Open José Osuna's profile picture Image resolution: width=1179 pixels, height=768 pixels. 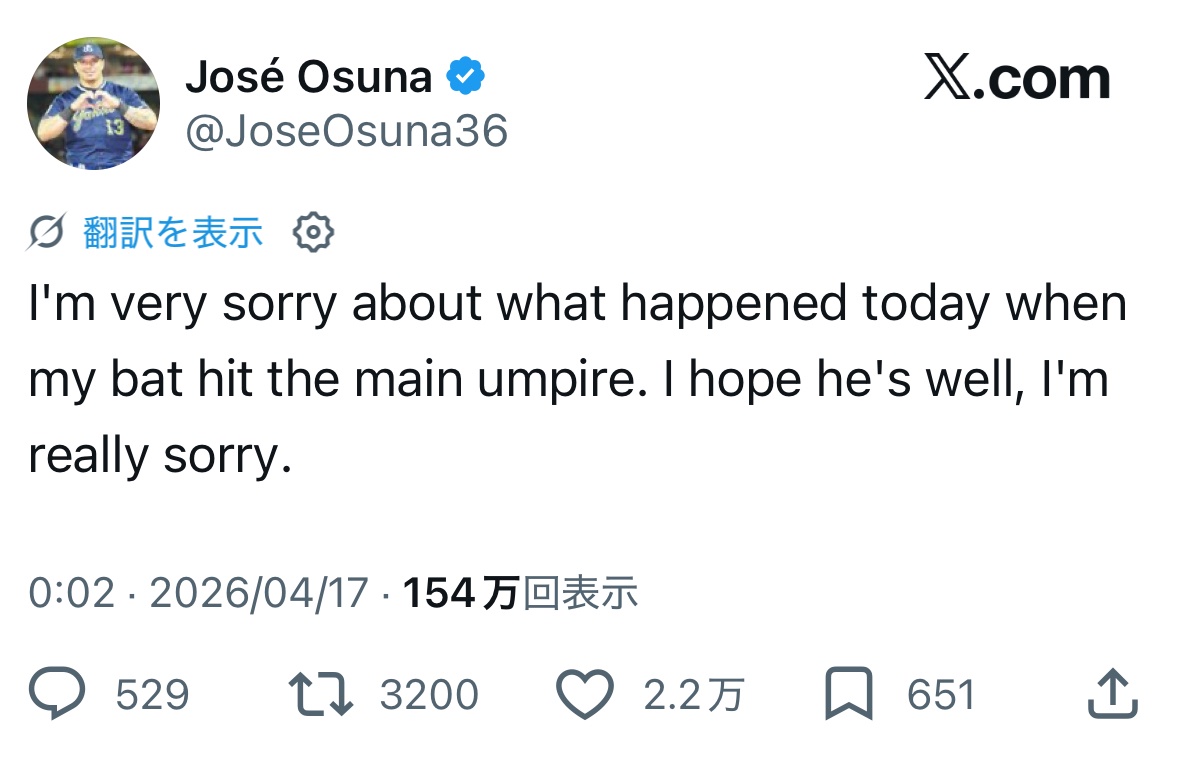(93, 104)
